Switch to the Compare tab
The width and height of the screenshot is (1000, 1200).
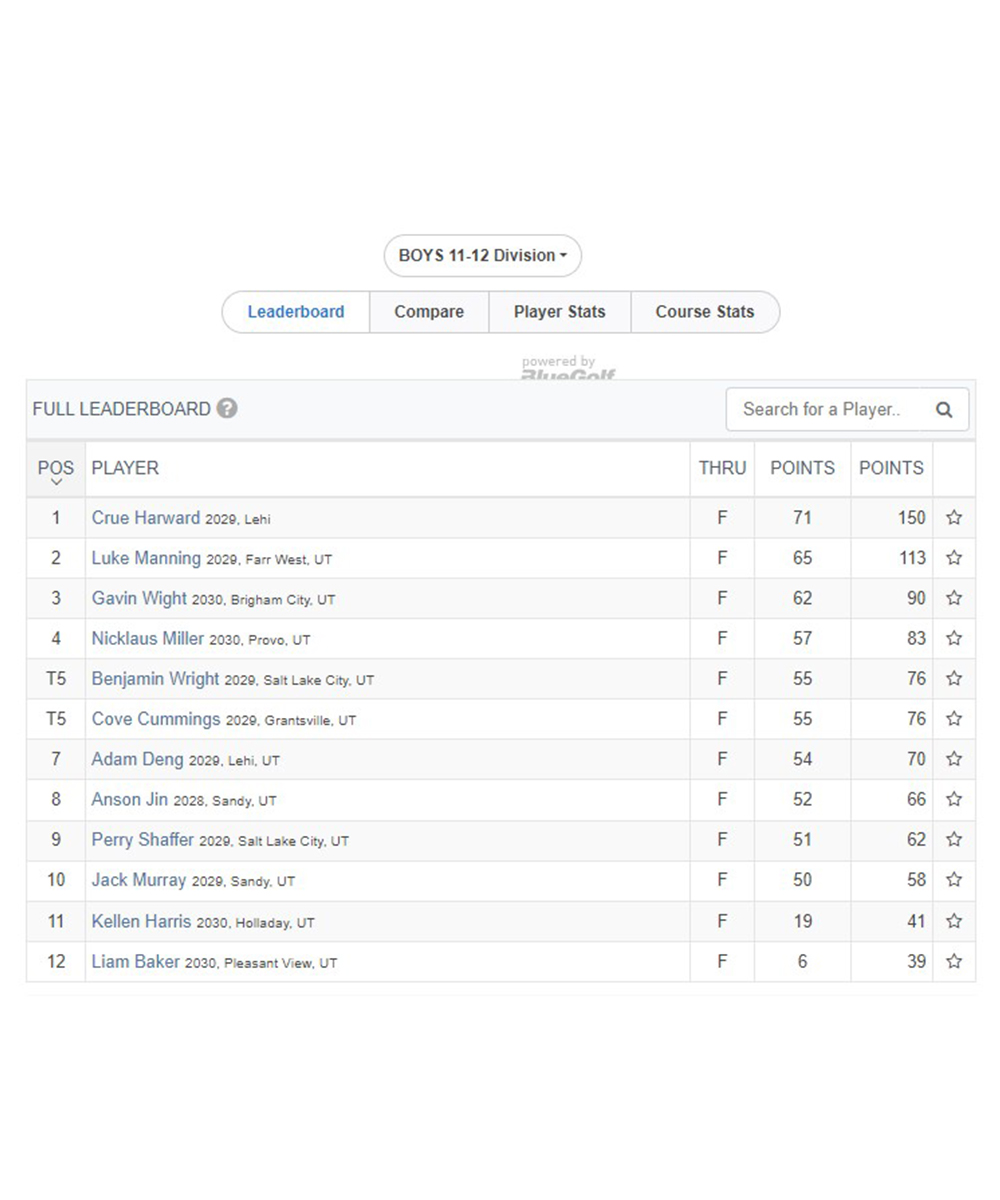[429, 312]
